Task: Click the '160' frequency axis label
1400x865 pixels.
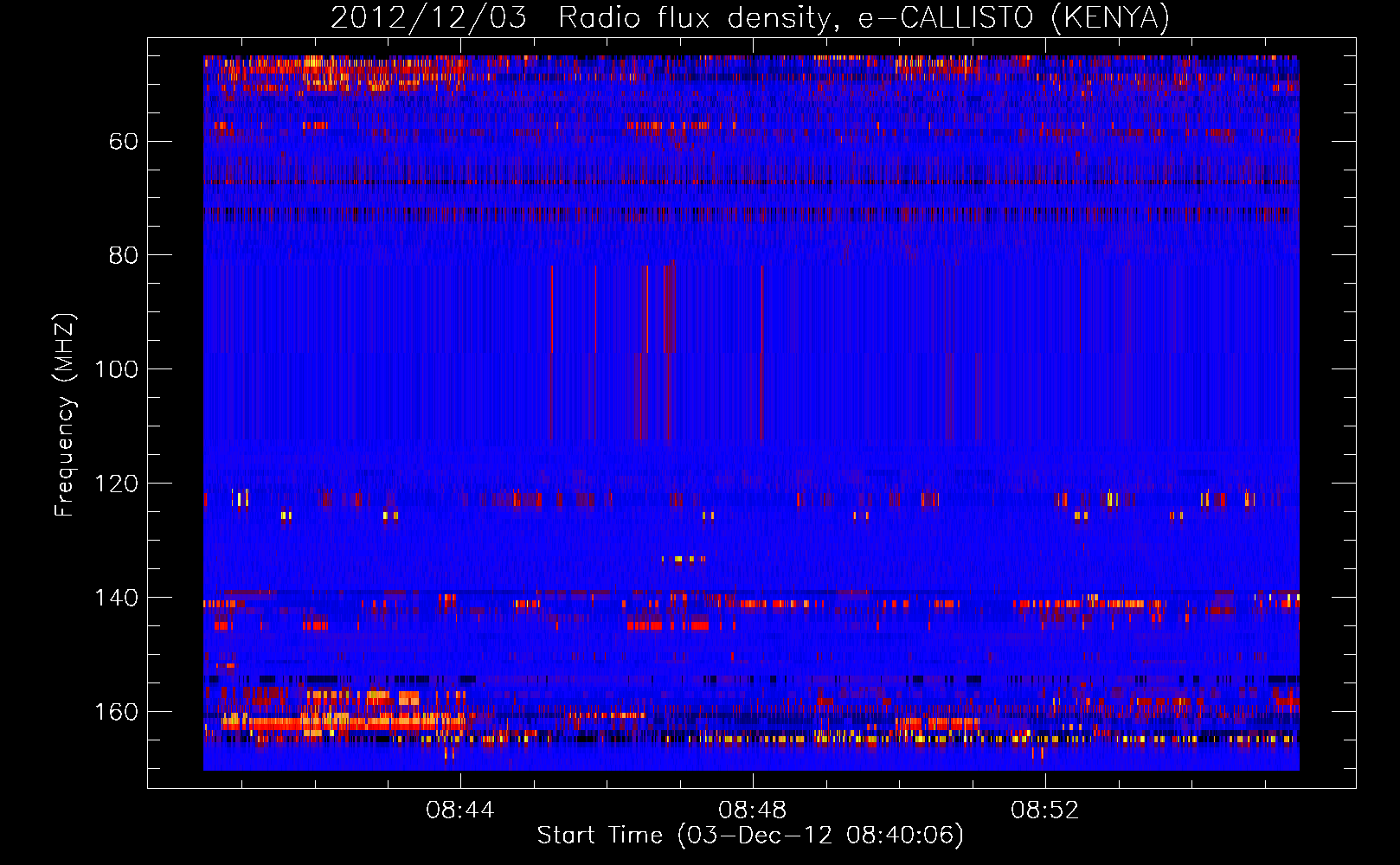Action: pos(116,712)
